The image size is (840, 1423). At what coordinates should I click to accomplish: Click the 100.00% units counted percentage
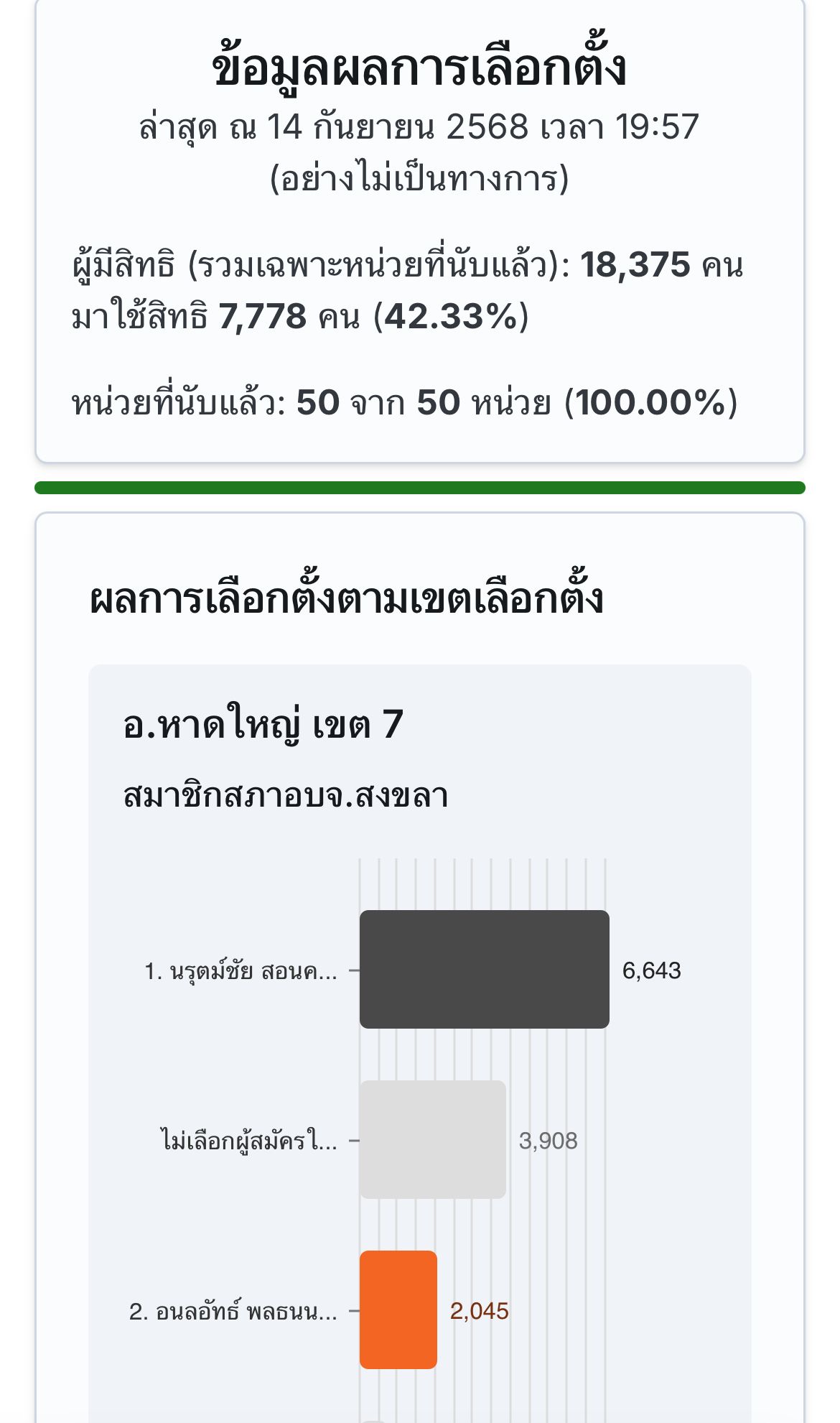(x=651, y=402)
